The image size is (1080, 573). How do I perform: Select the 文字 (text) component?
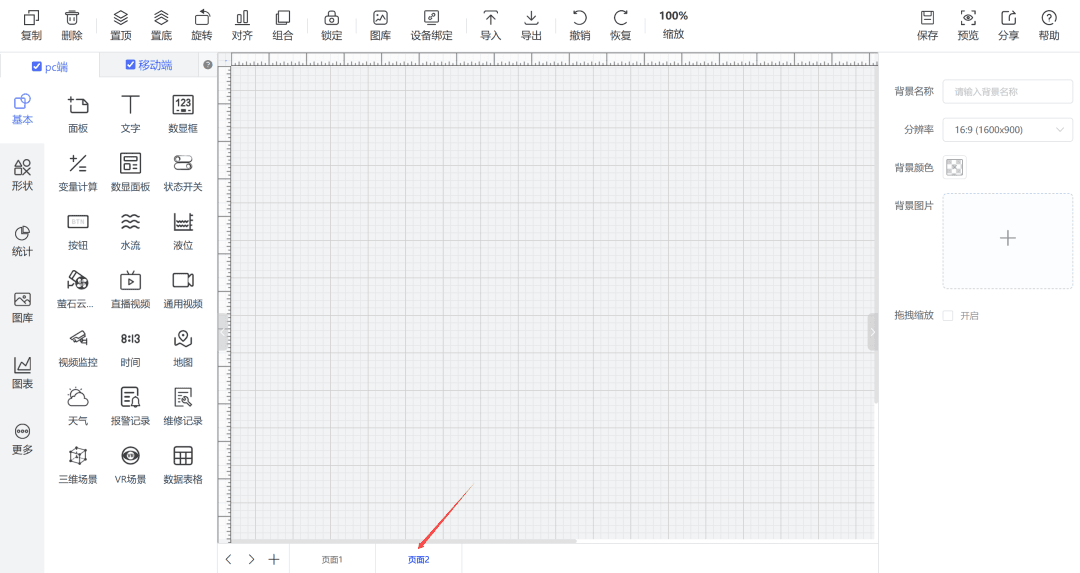point(130,114)
